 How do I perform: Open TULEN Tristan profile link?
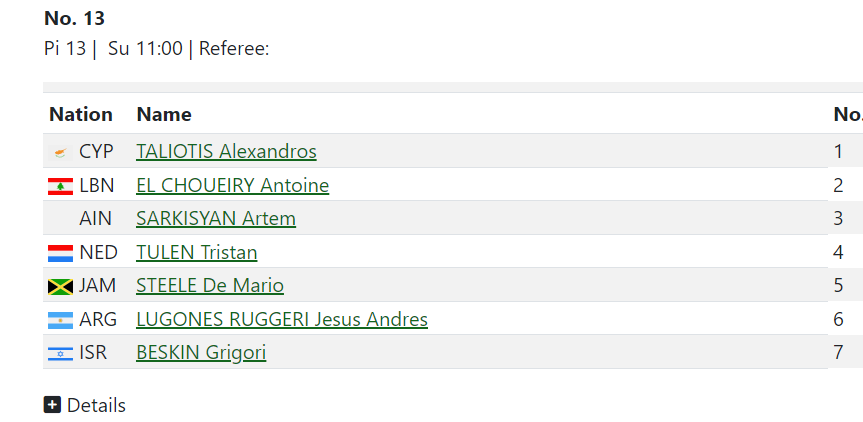(197, 253)
